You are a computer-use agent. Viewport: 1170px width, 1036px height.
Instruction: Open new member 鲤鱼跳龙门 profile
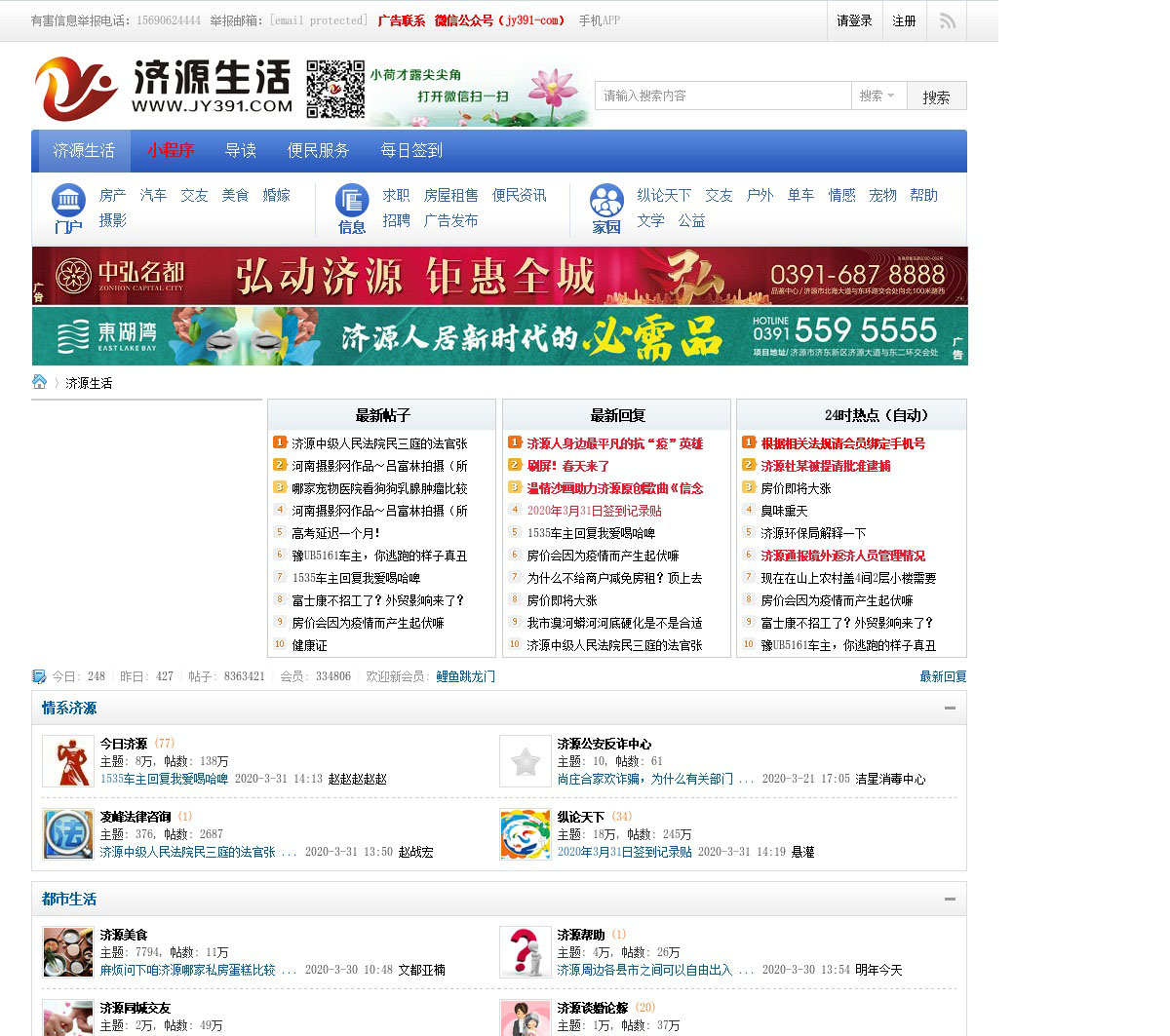tap(465, 676)
